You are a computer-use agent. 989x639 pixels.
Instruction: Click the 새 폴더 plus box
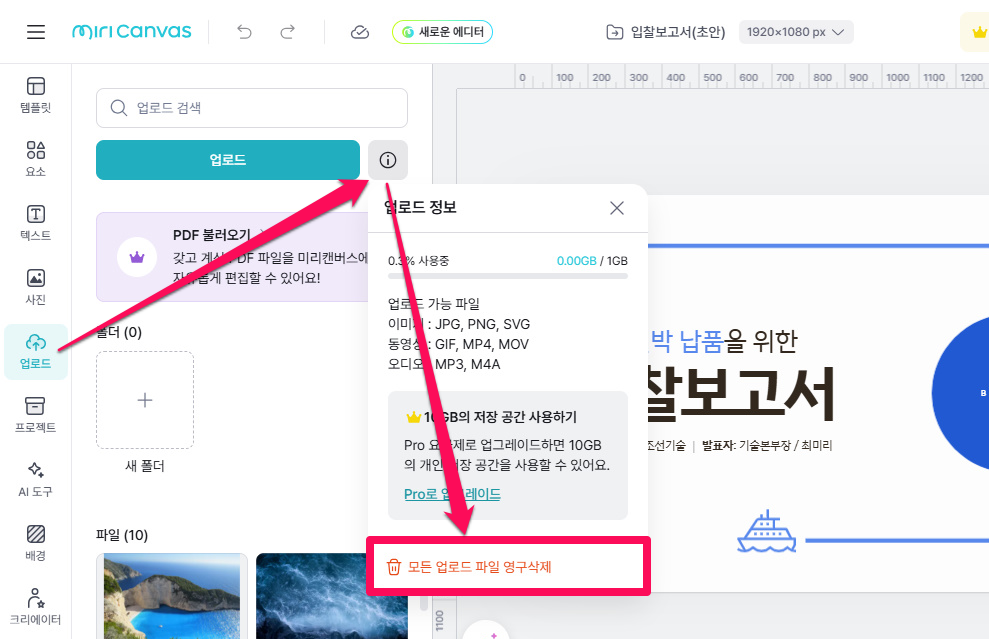(145, 400)
